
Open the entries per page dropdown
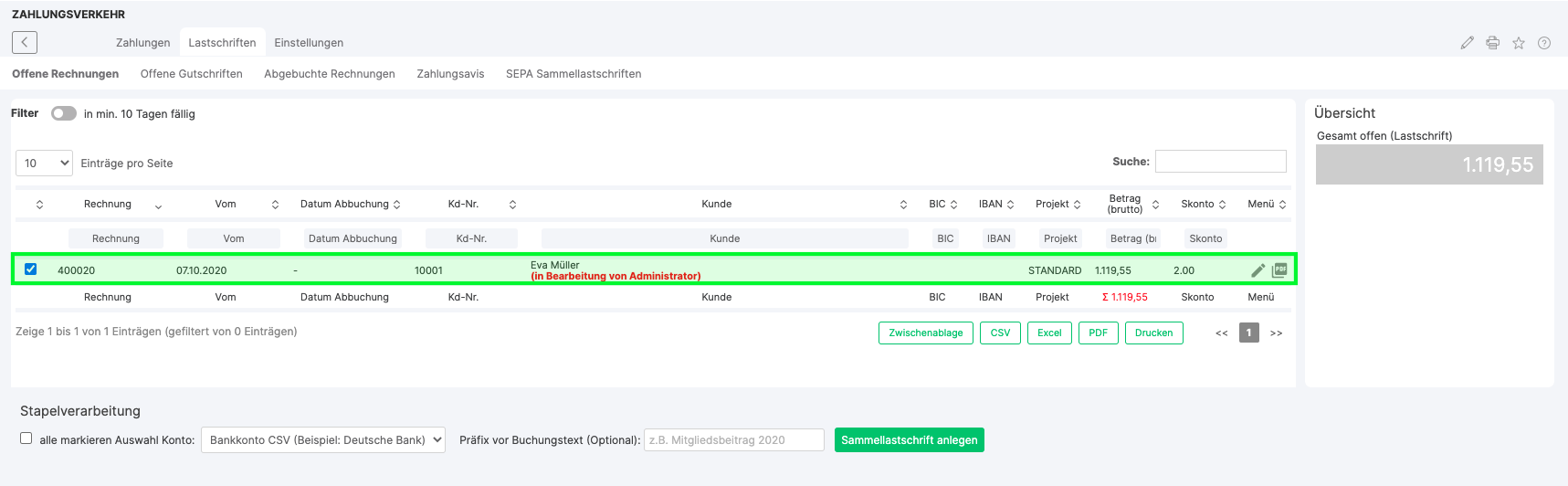(44, 164)
